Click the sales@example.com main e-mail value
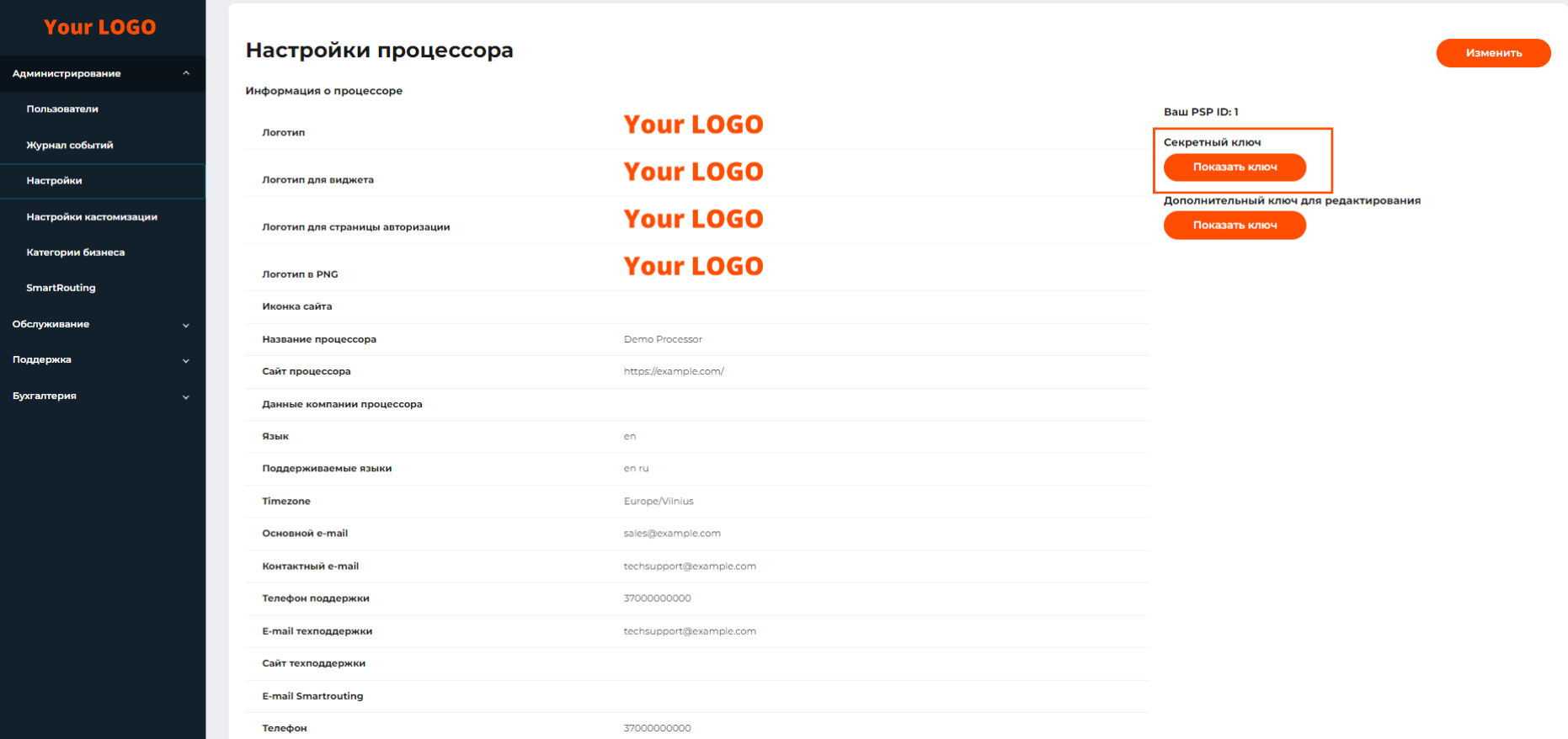 [672, 534]
